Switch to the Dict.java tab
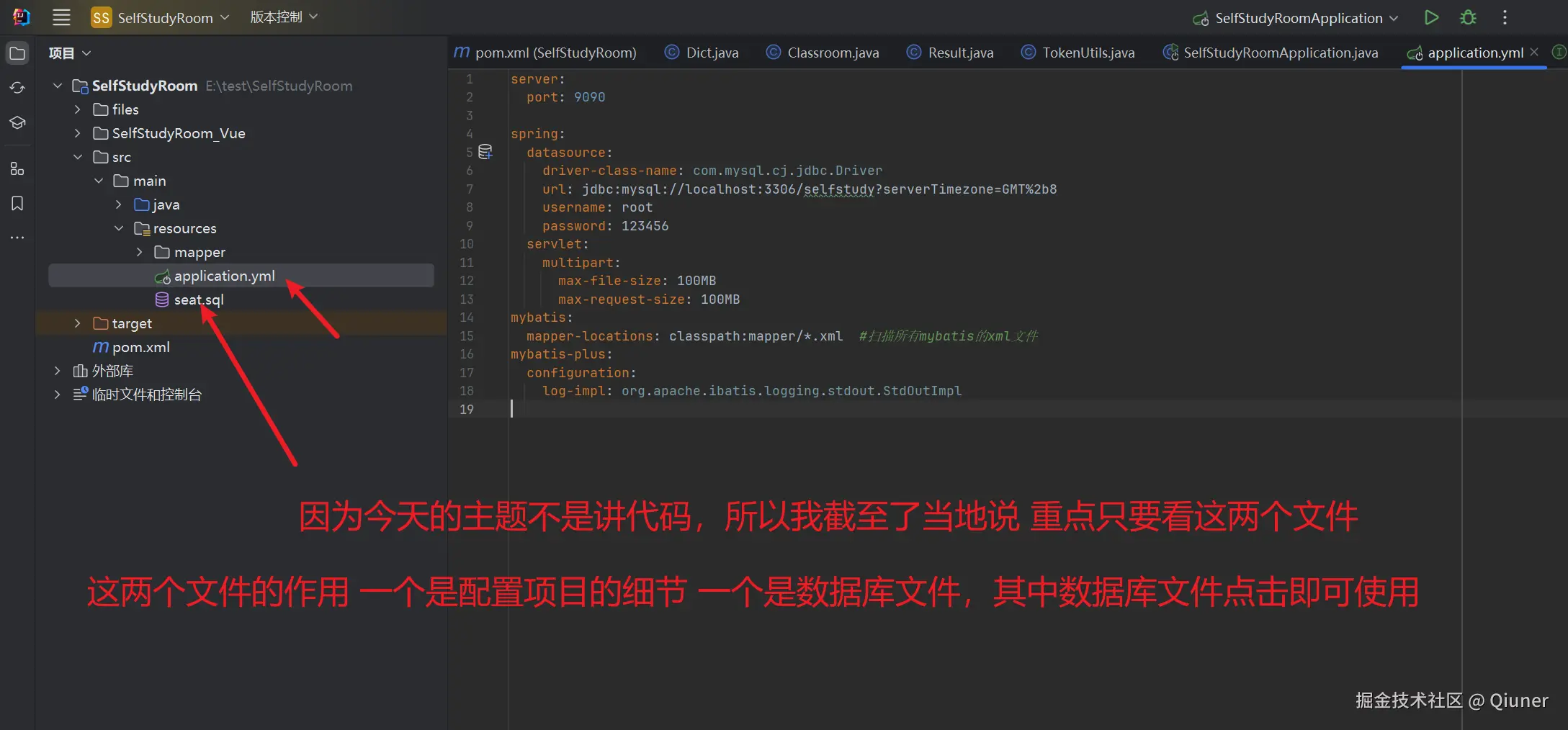Image resolution: width=1568 pixels, height=730 pixels. [702, 53]
